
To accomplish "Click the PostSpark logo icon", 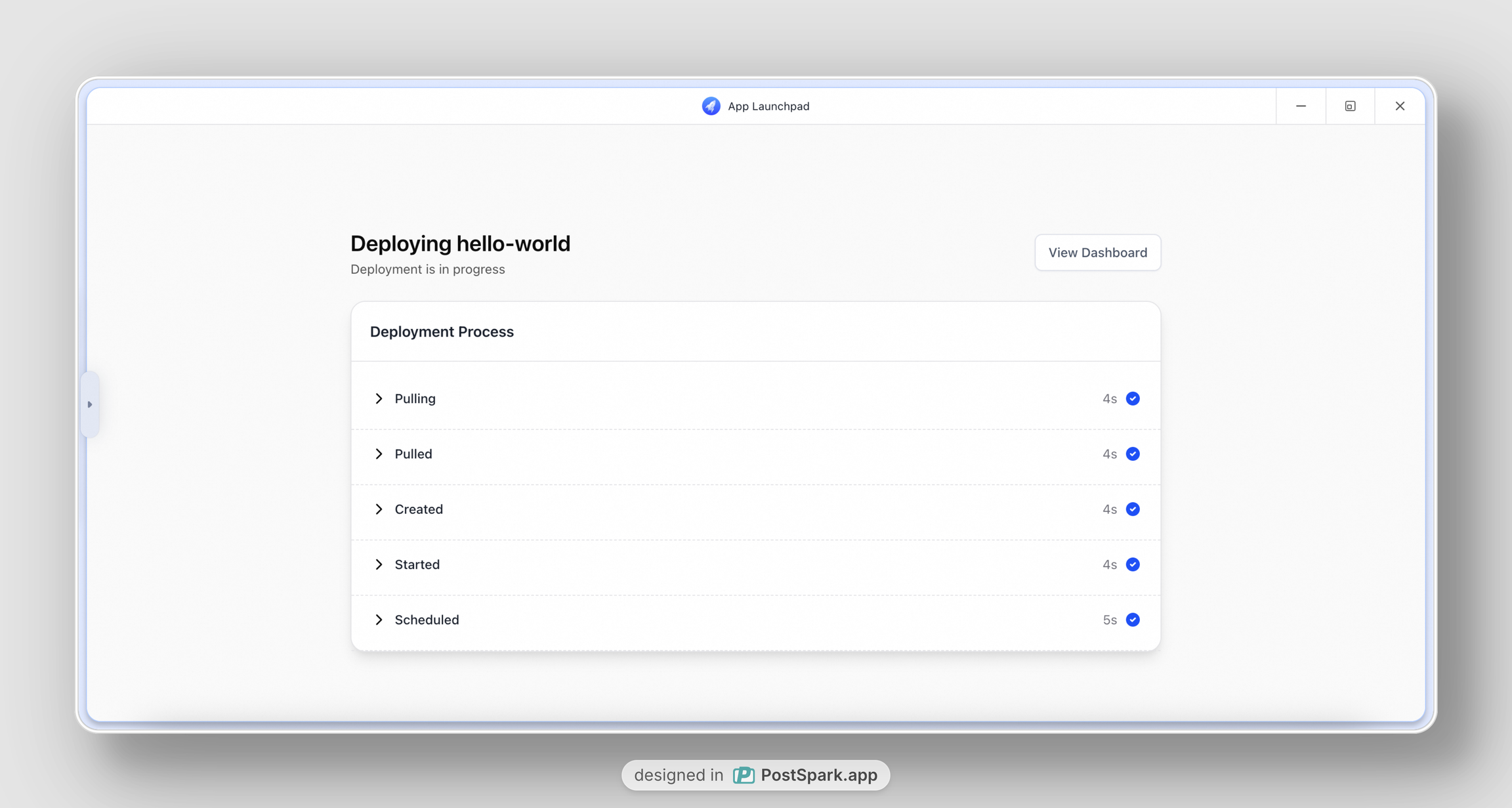I will pyautogui.click(x=744, y=775).
